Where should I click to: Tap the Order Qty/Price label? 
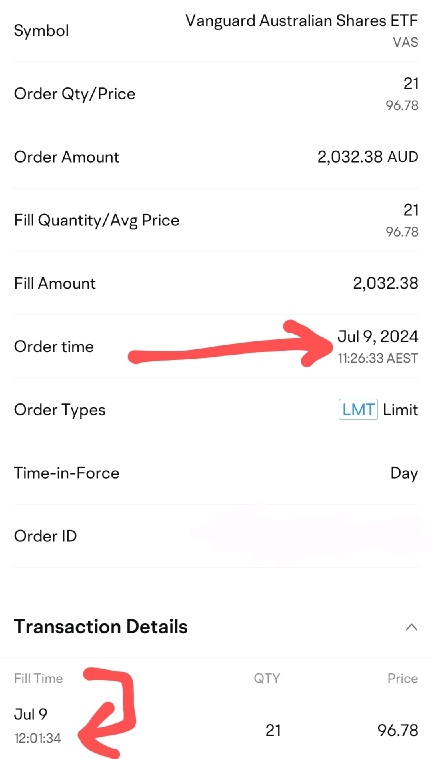[x=75, y=94]
